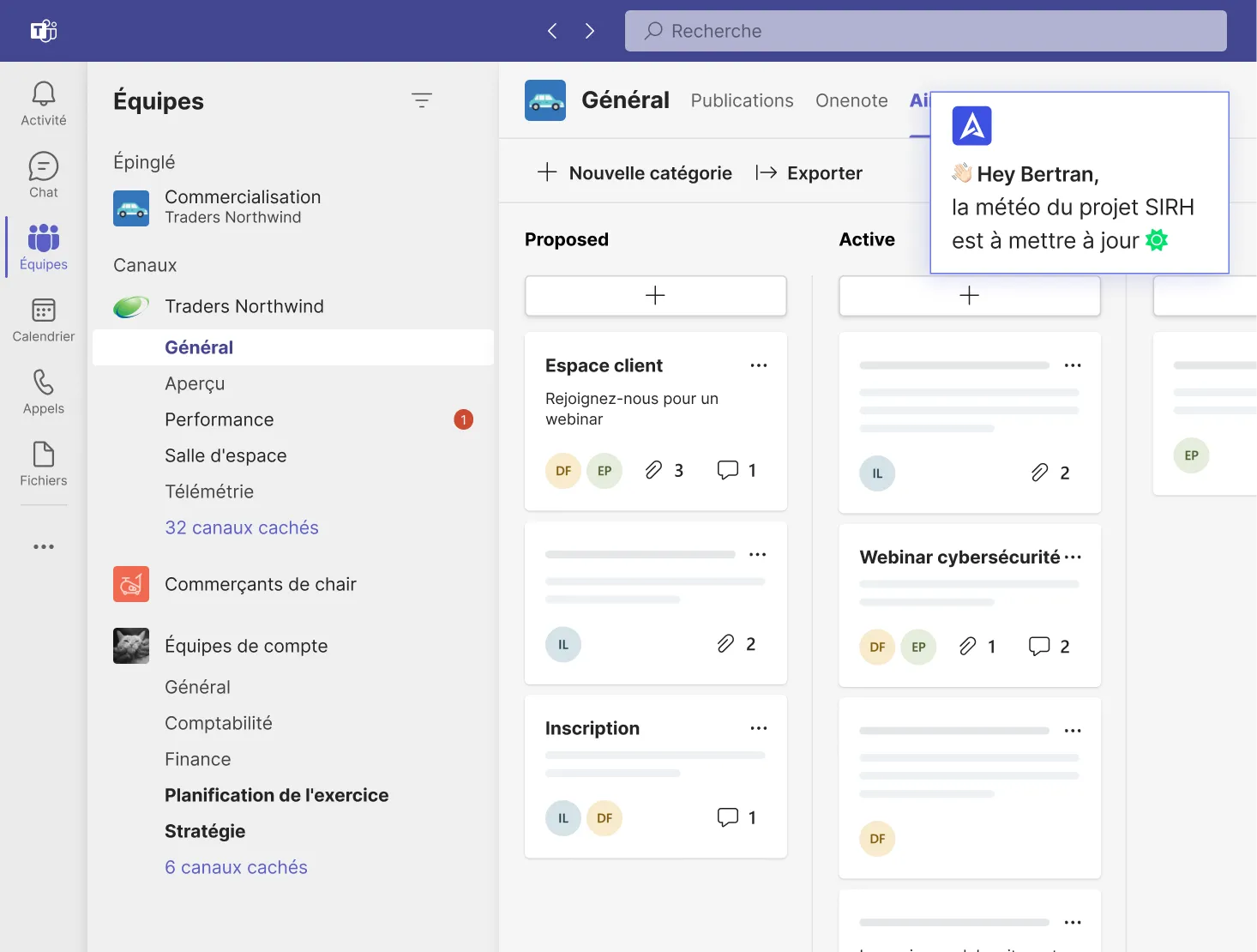1257x952 pixels.
Task: Focus the Recherche search field
Action: 926,31
